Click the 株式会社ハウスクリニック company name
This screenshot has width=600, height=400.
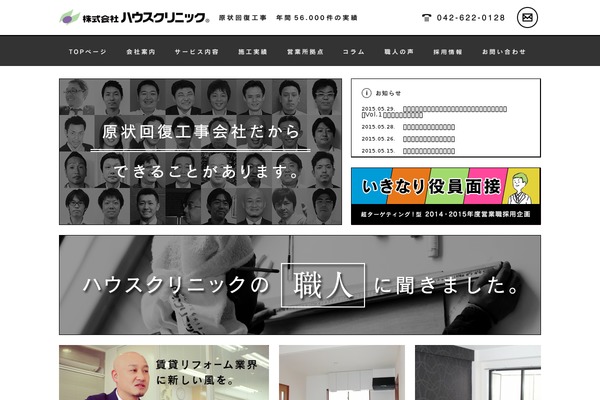click(146, 18)
